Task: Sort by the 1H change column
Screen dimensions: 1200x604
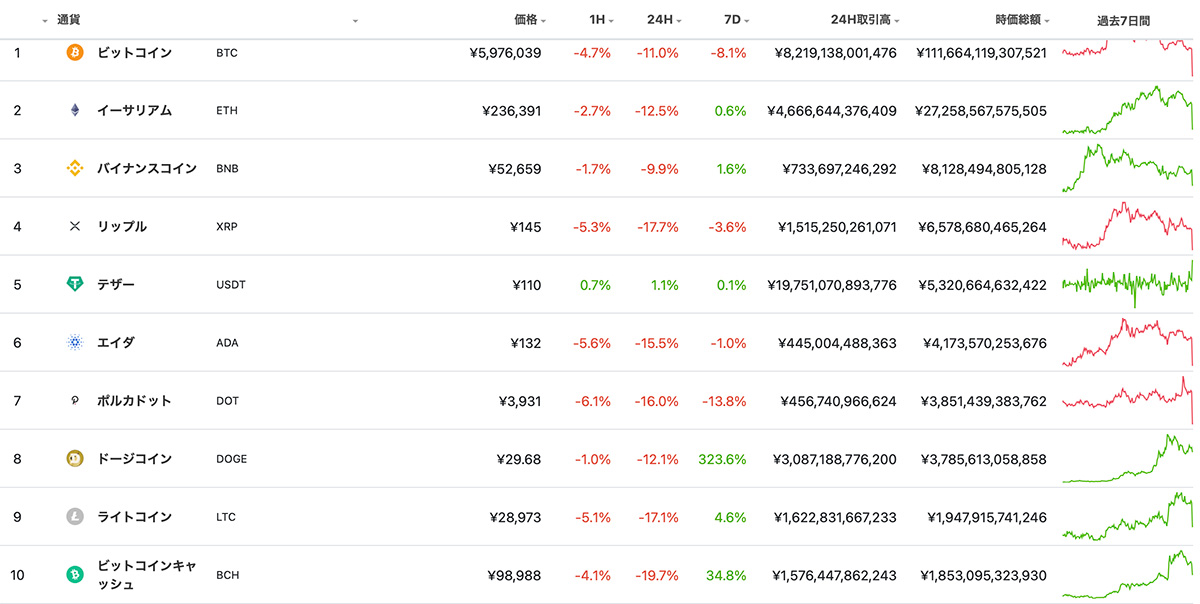Action: 599,20
